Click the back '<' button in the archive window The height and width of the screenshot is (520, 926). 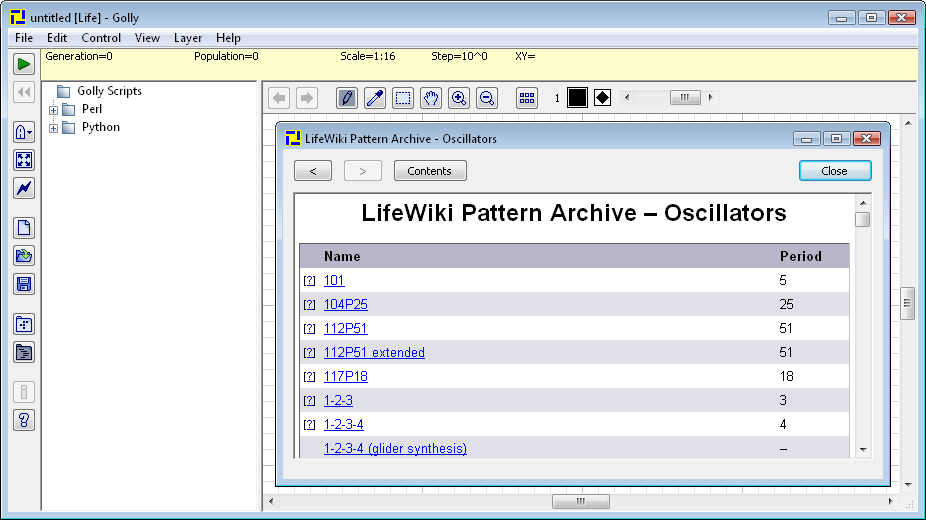tap(313, 171)
